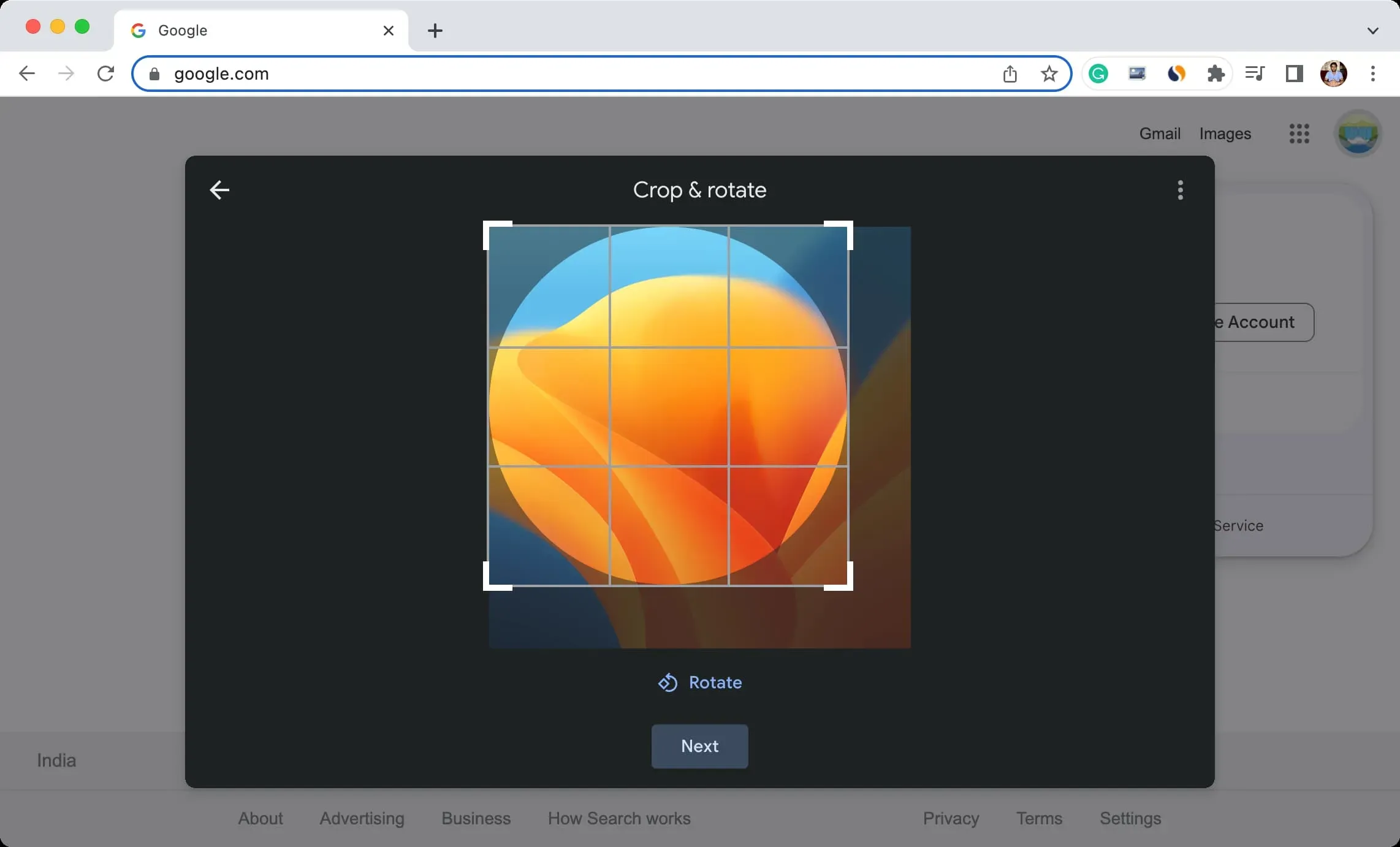Click the About footer link
The width and height of the screenshot is (1400, 847).
click(261, 818)
